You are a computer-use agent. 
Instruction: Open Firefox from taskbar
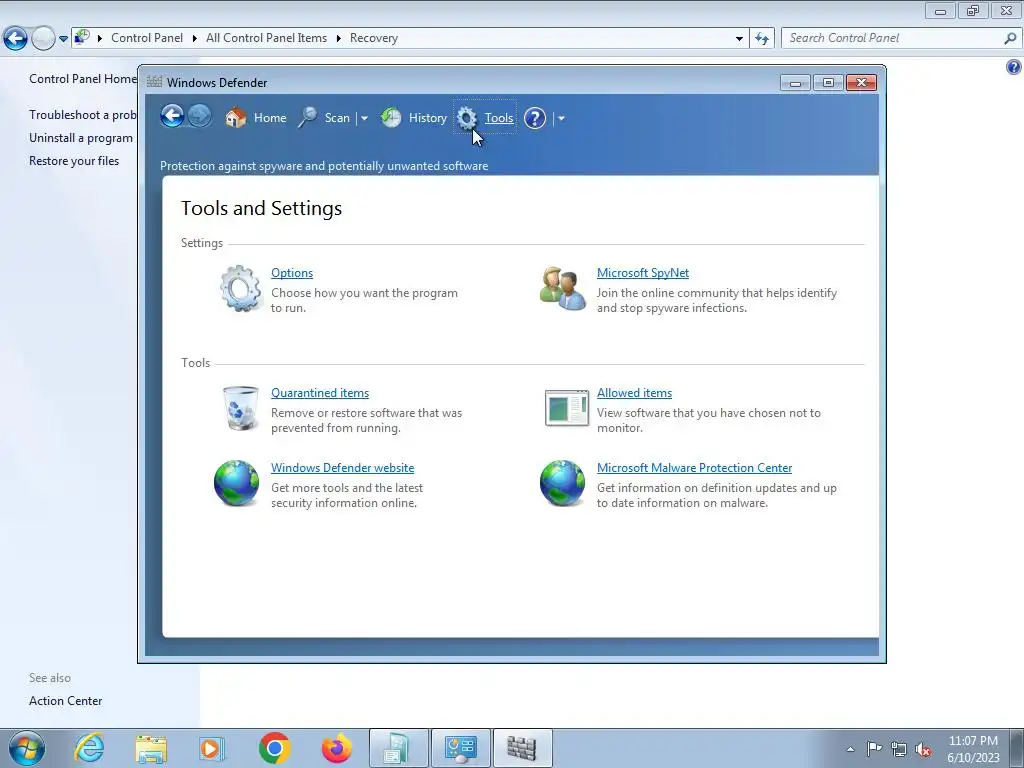pos(337,748)
